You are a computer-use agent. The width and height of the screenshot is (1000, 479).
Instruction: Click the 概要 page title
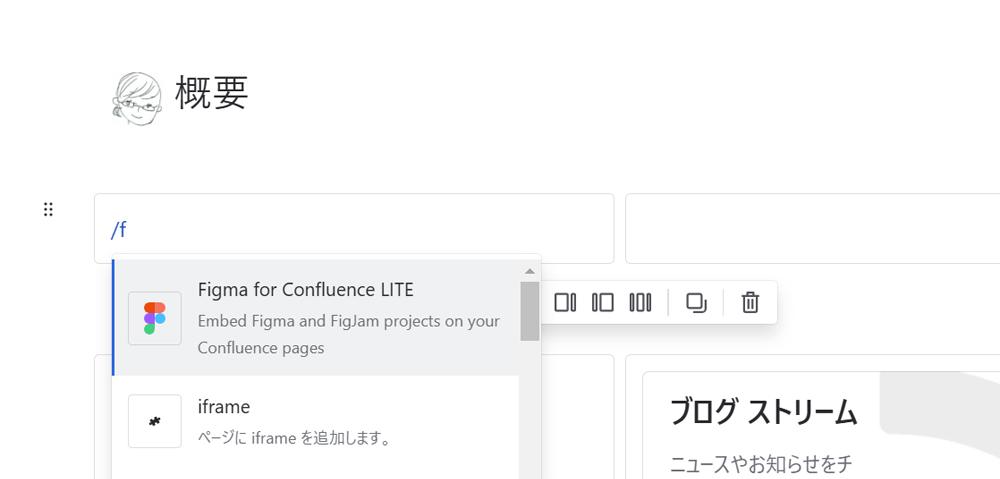[x=212, y=93]
